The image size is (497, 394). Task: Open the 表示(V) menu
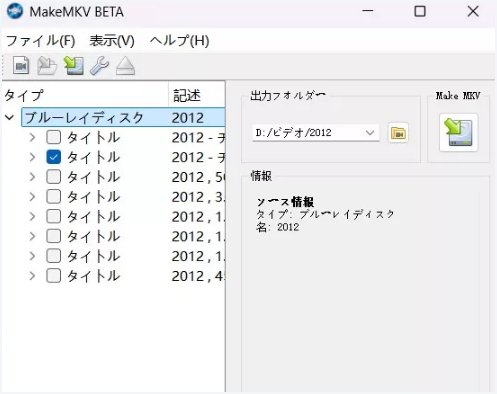click(112, 41)
